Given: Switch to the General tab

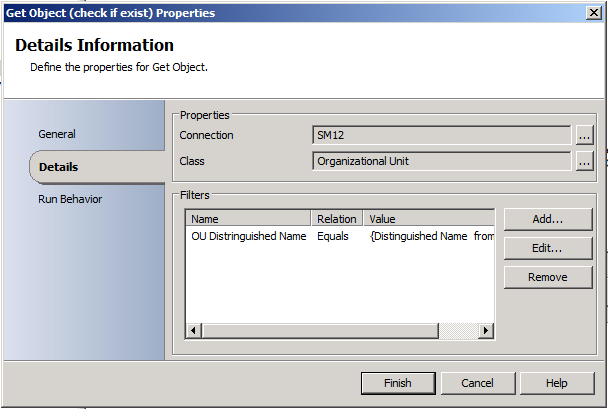Looking at the screenshot, I should [x=57, y=134].
